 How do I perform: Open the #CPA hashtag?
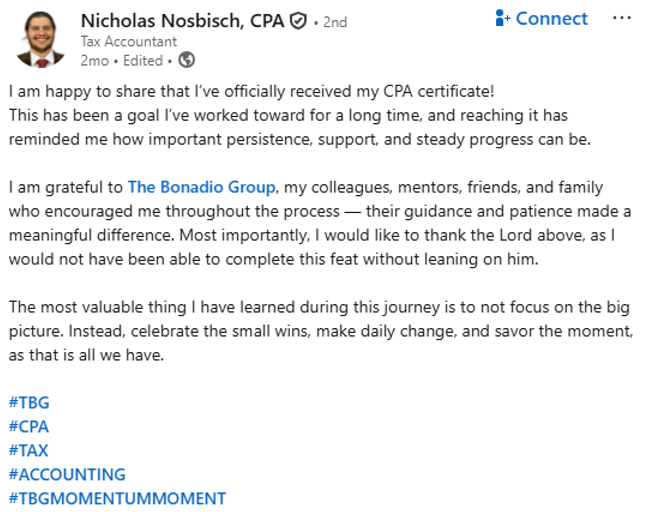[29, 426]
